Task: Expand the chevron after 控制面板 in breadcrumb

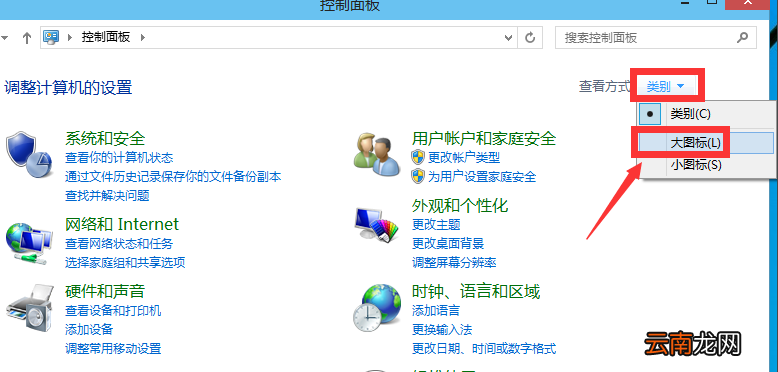Action: [143, 37]
